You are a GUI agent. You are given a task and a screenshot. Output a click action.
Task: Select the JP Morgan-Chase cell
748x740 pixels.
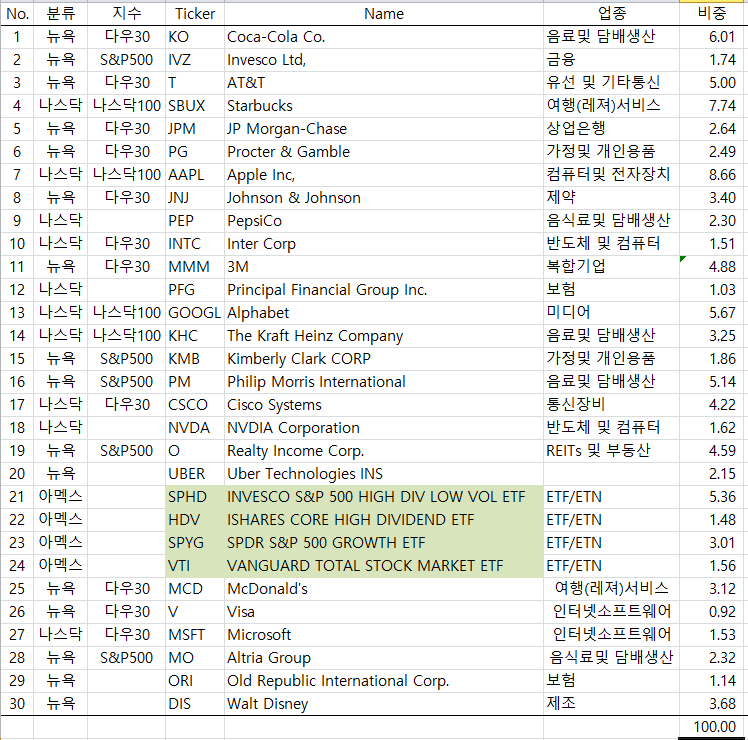384,129
